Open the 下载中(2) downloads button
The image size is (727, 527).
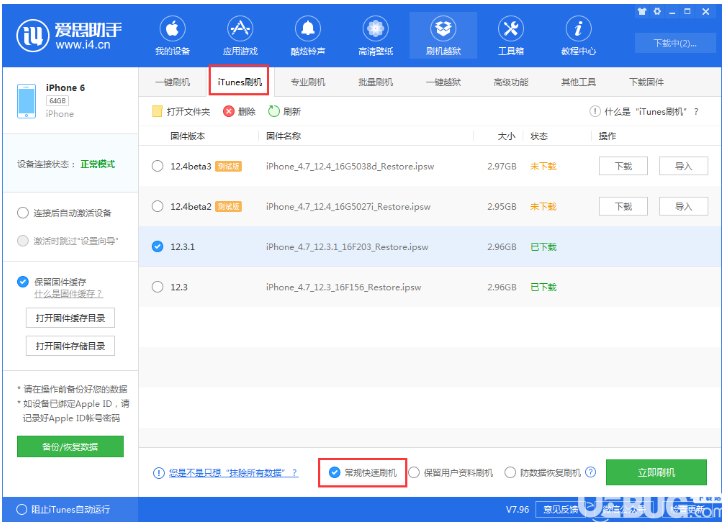pyautogui.click(x=675, y=43)
